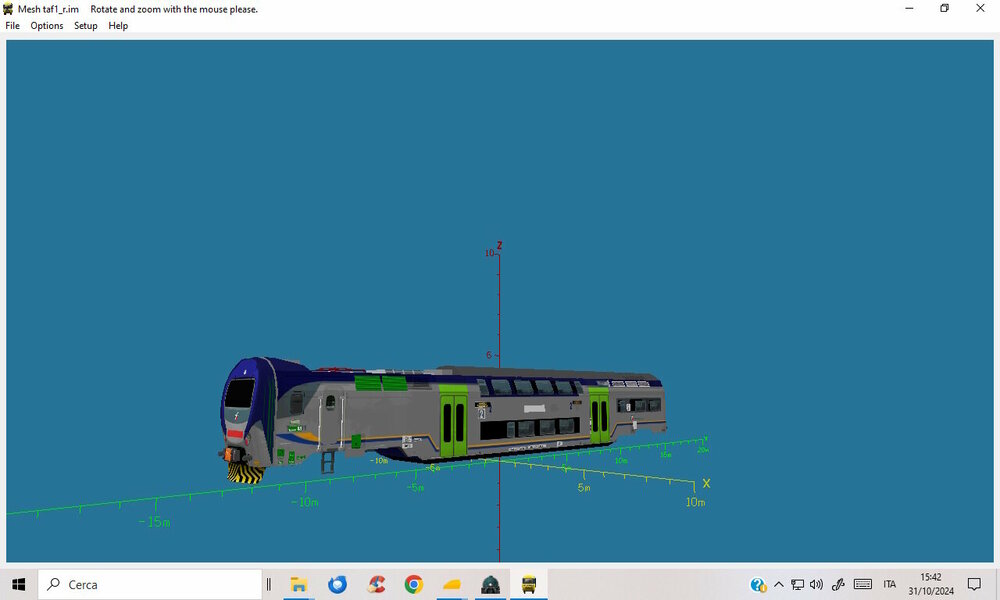
Task: Open the Windows Start menu
Action: tap(18, 584)
